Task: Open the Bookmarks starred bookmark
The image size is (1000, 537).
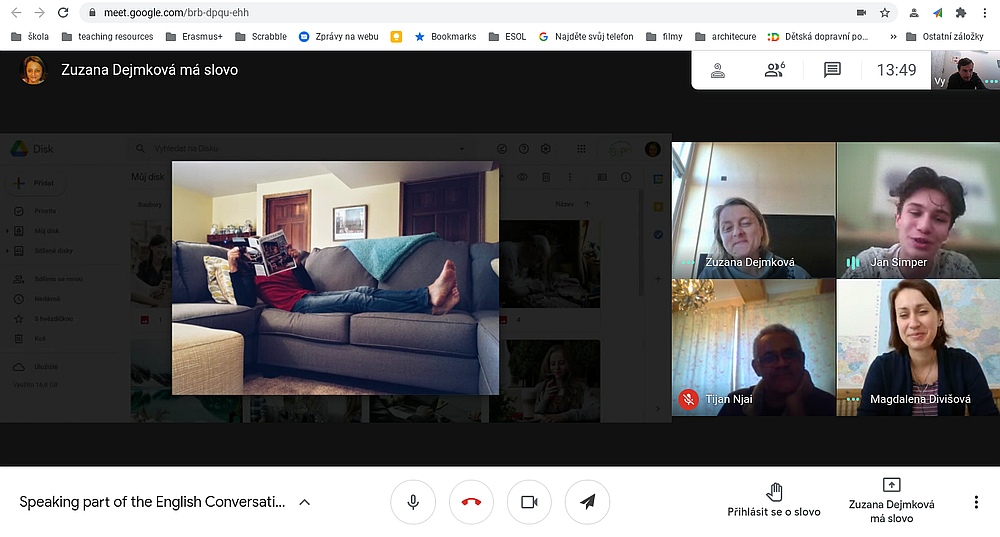Action: (x=446, y=36)
